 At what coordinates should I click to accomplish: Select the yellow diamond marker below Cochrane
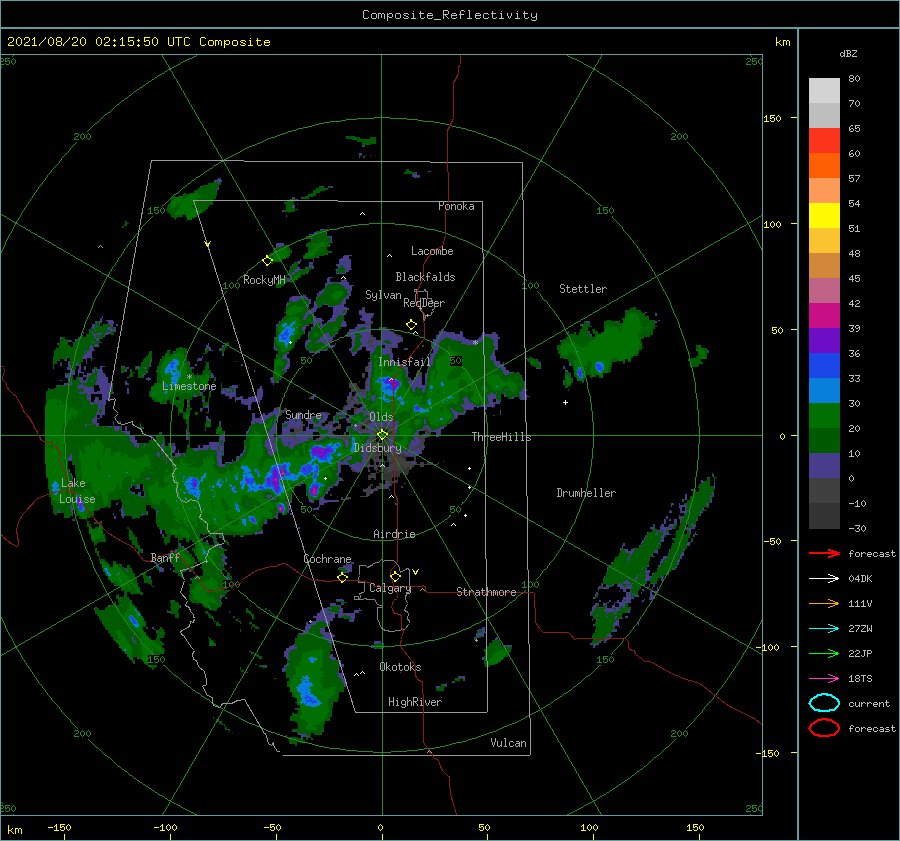point(343,577)
